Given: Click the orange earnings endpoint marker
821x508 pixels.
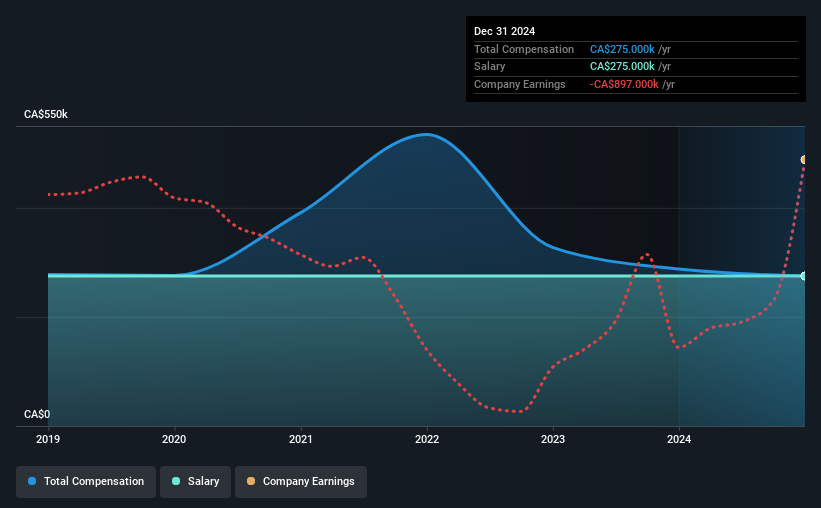Looking at the screenshot, I should coord(803,160).
